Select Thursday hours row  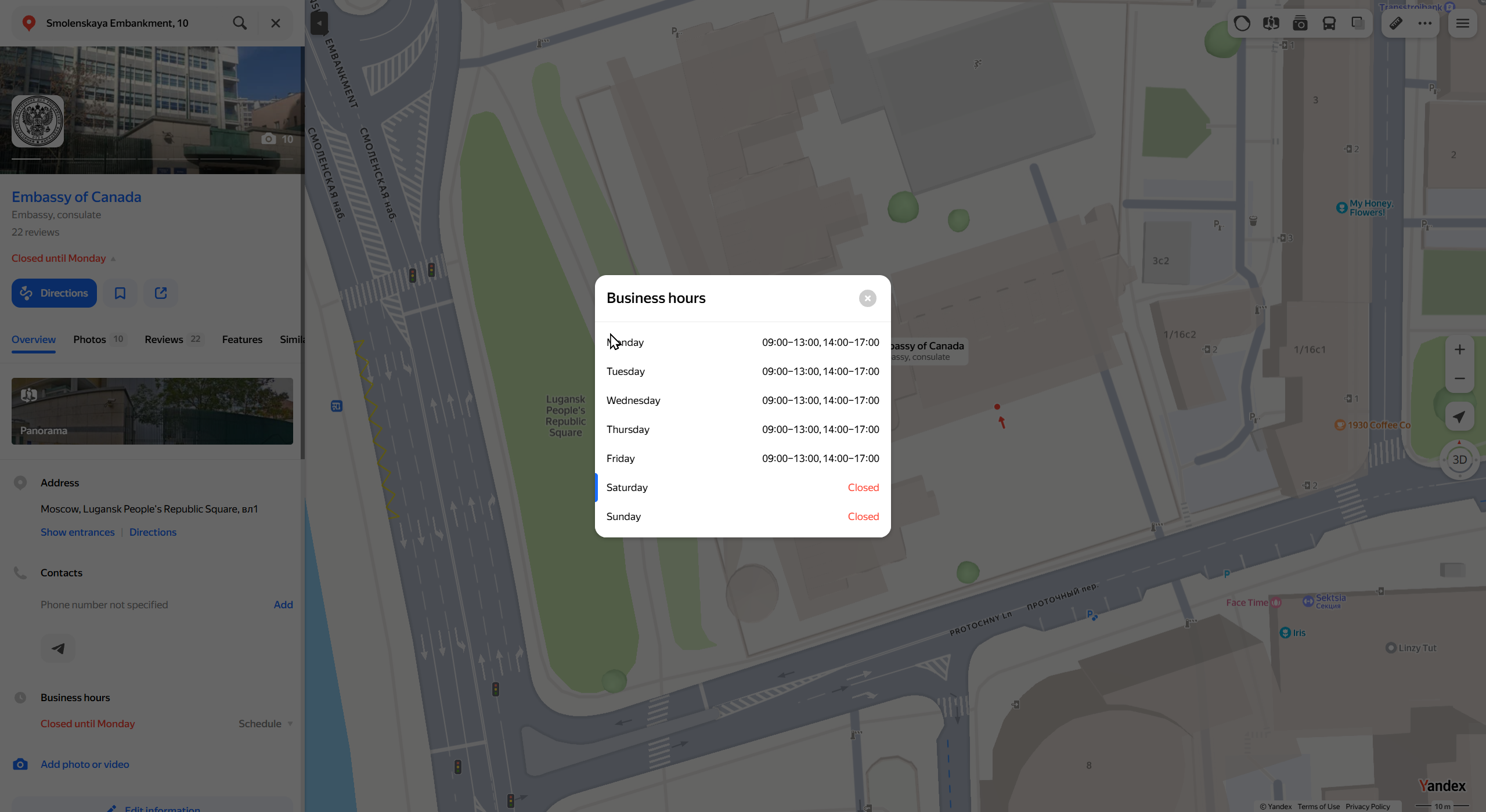tap(743, 430)
